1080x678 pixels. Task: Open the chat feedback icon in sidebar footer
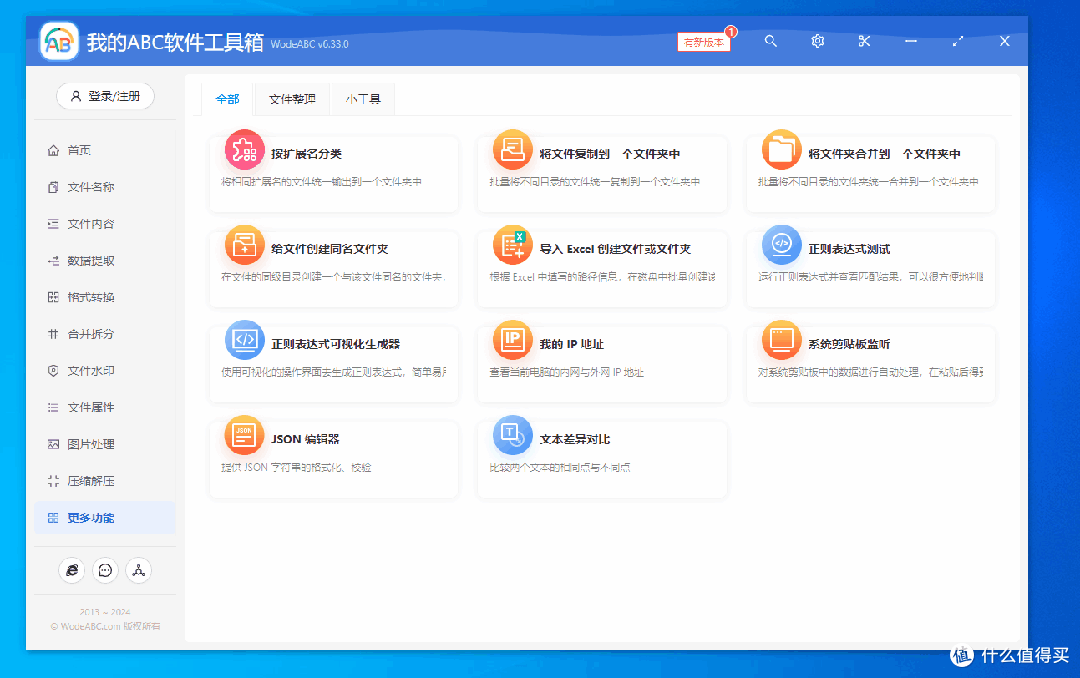pyautogui.click(x=105, y=571)
